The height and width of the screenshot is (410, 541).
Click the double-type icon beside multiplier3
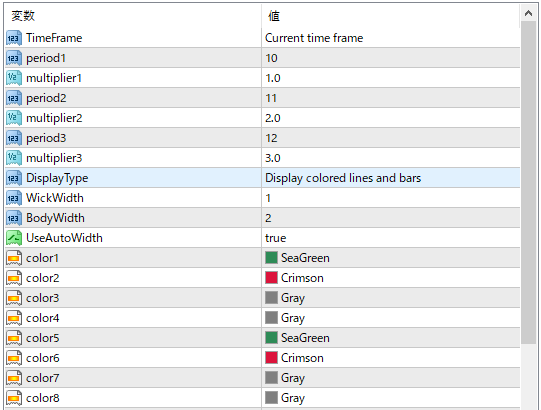click(x=14, y=158)
